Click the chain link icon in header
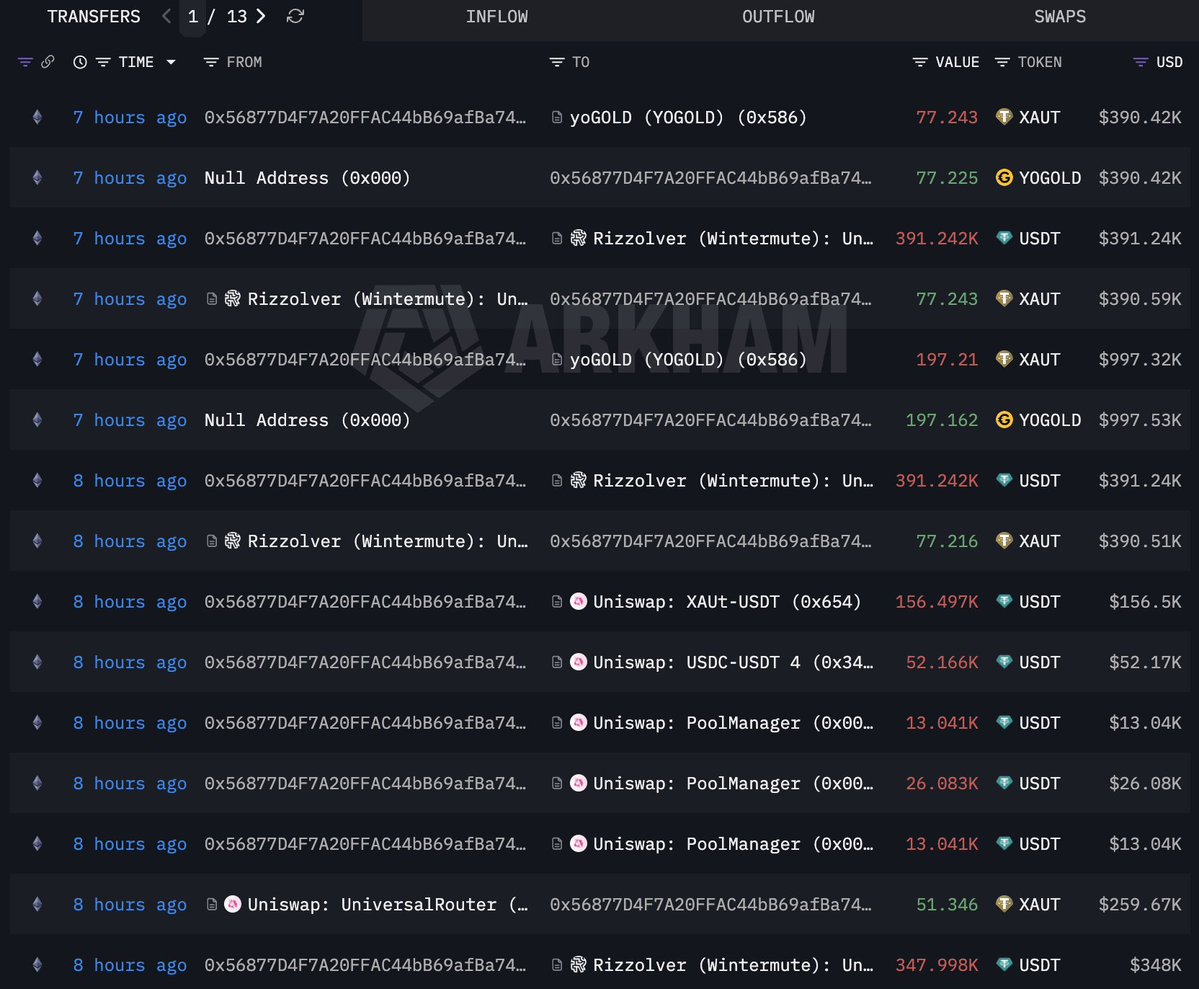Viewport: 1199px width, 989px height. pos(47,62)
